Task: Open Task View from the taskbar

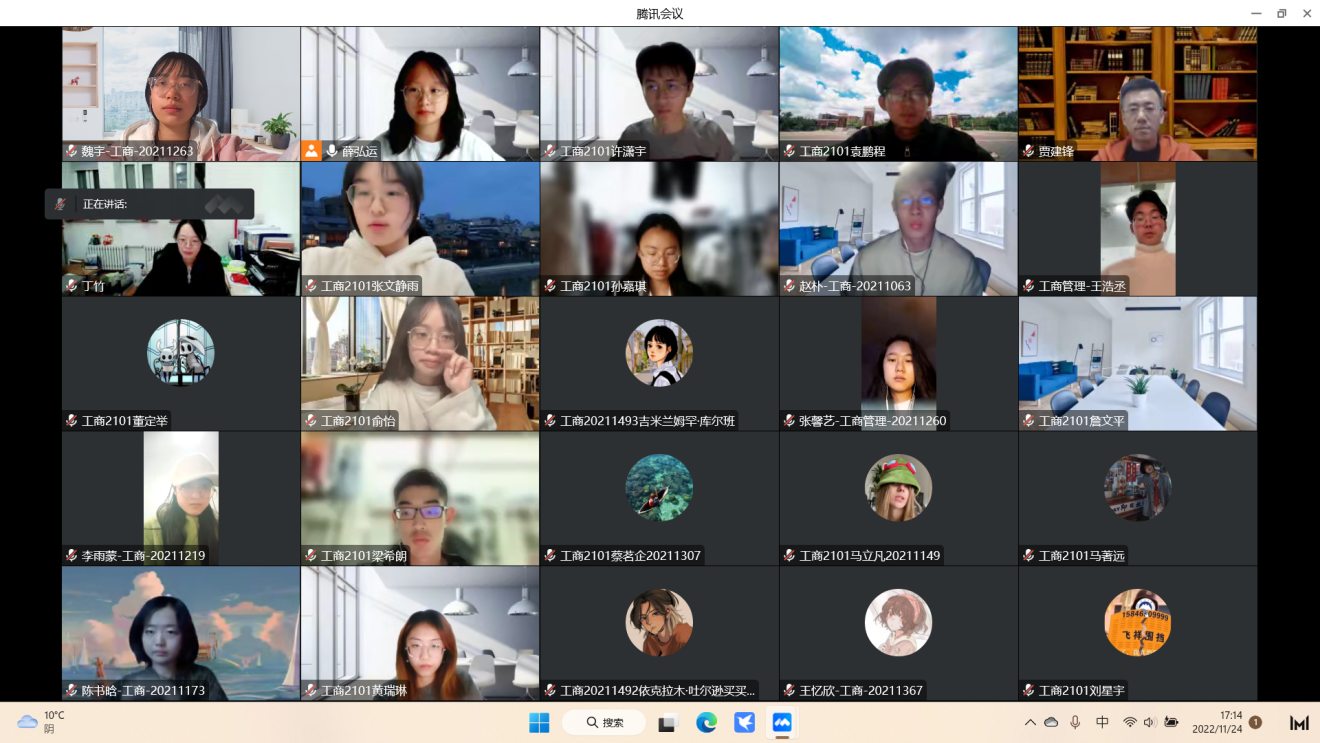Action: (668, 722)
